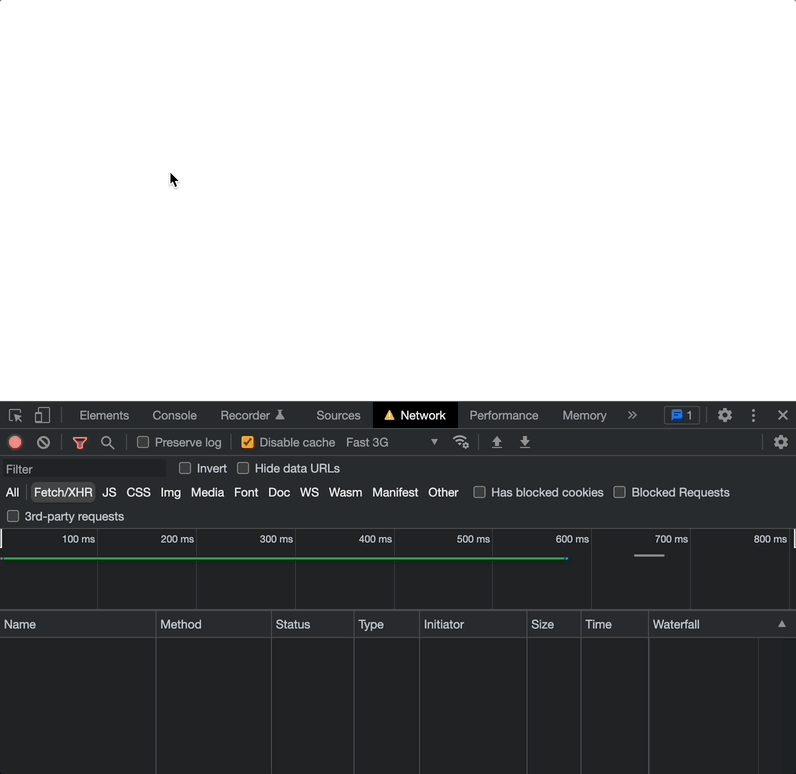Import HAR file with upload arrow
The image size is (796, 774).
[497, 442]
